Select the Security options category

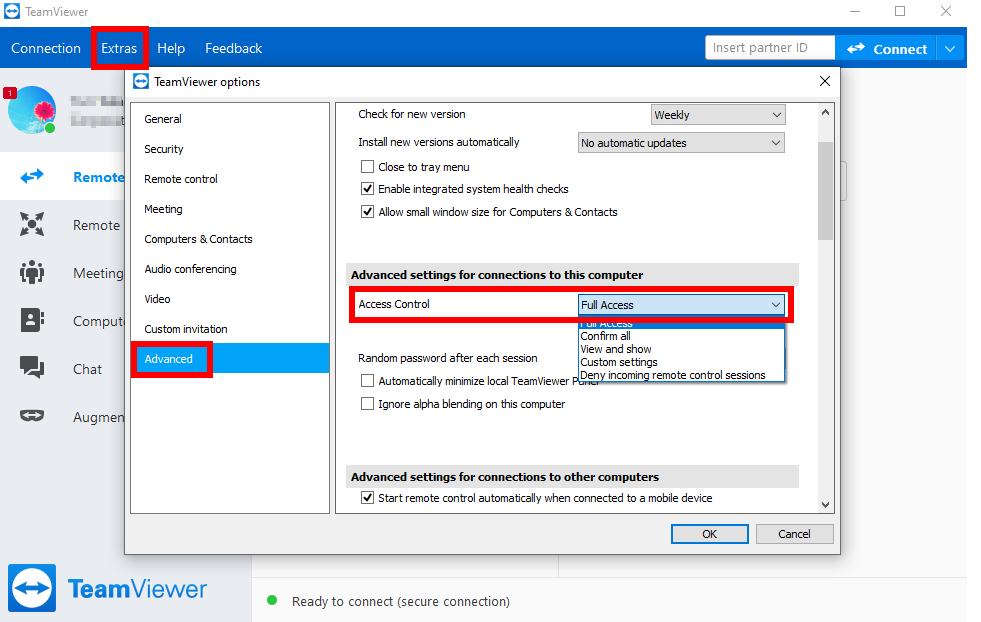point(230,149)
